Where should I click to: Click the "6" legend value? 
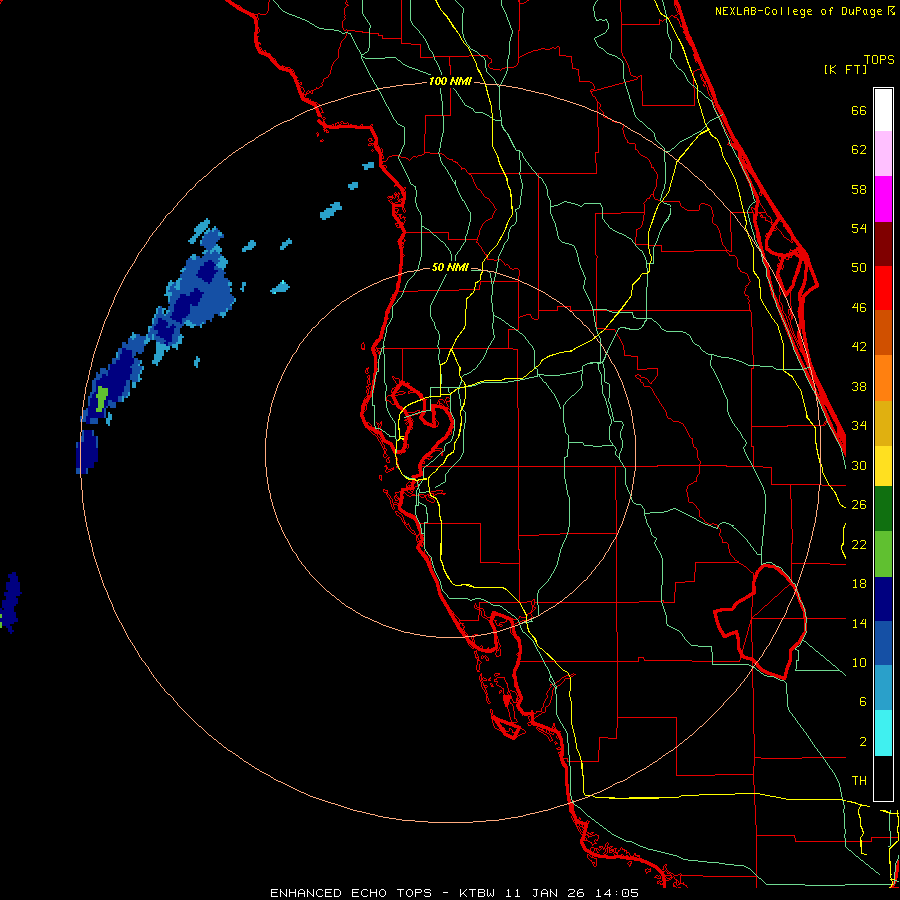coord(863,702)
